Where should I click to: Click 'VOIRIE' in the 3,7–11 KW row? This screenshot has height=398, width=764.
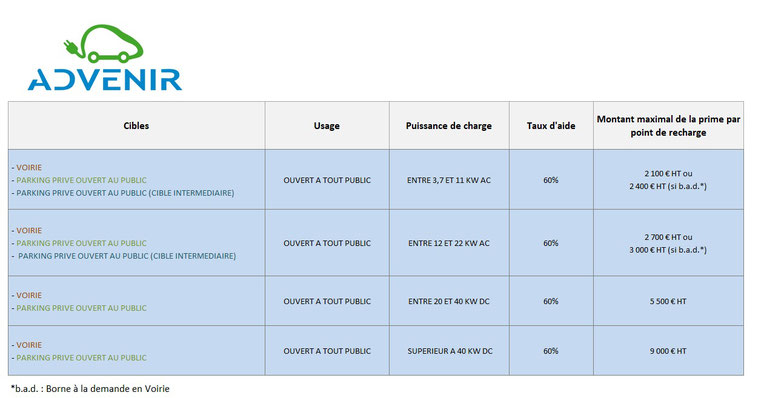[29, 168]
